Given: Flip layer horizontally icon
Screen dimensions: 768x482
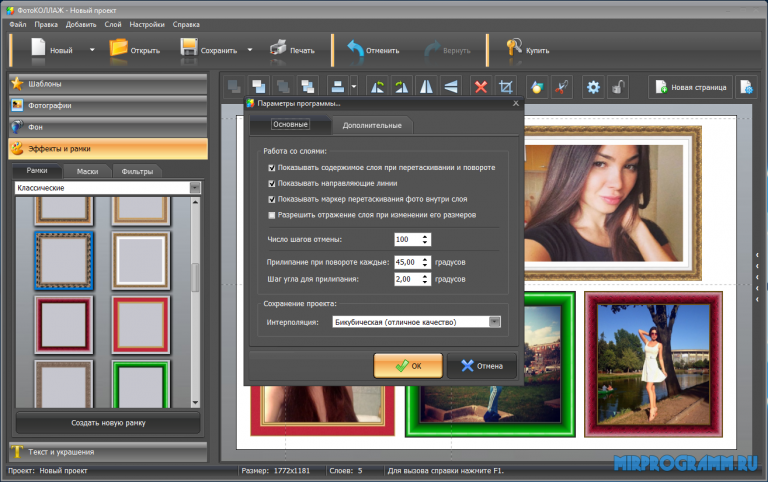Looking at the screenshot, I should (x=427, y=87).
